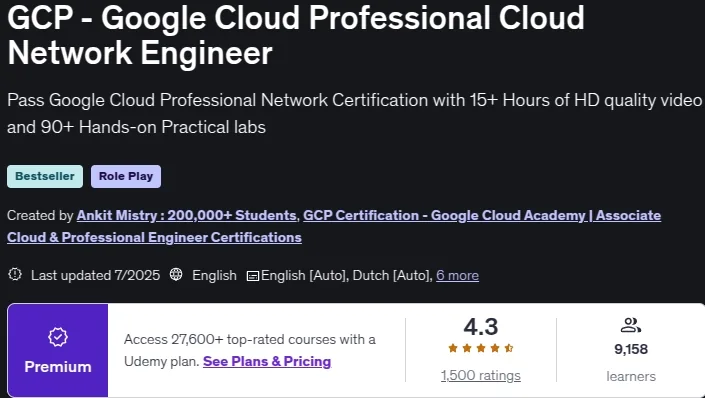Expand the 6 more subtitle languages
The width and height of the screenshot is (705, 398).
click(457, 275)
